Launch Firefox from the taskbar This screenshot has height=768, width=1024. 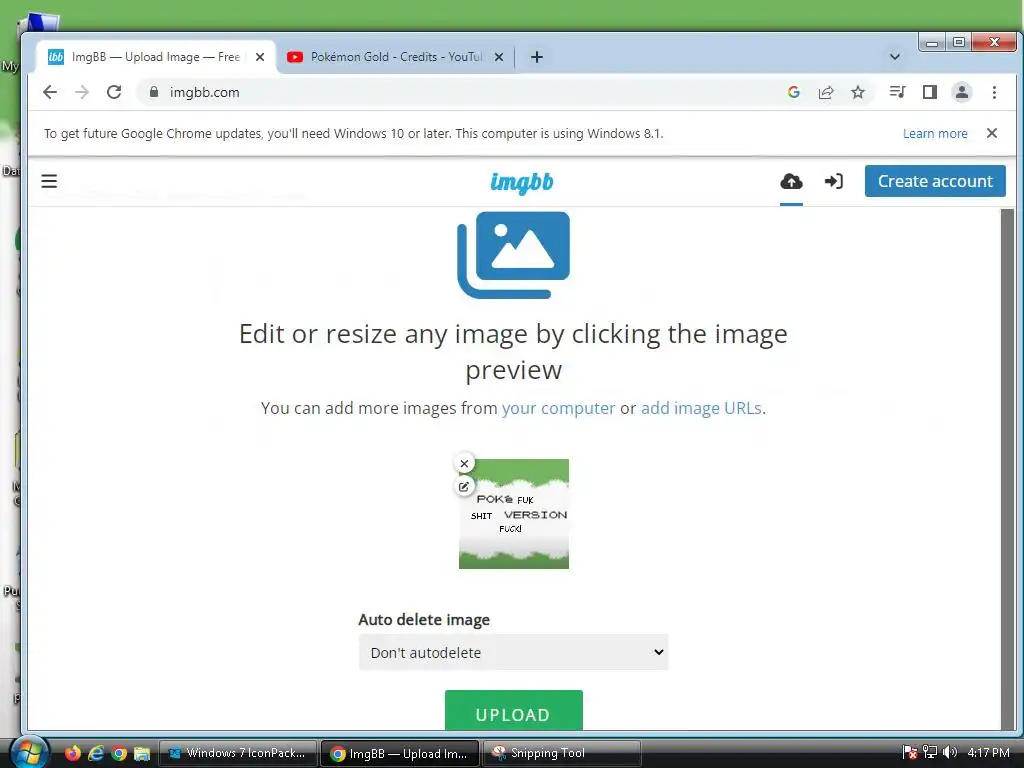tap(72, 753)
